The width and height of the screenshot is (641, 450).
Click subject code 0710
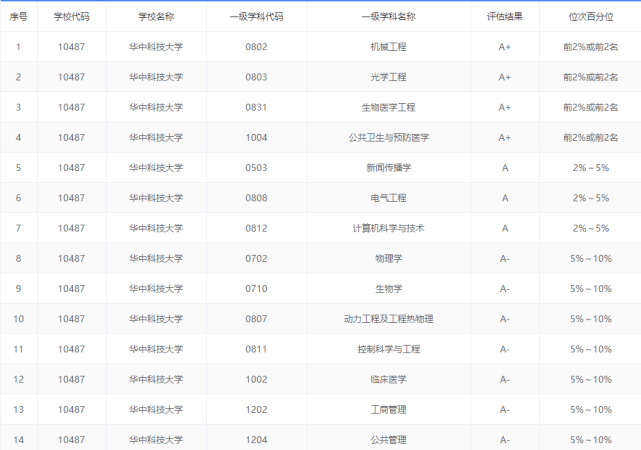(256, 289)
